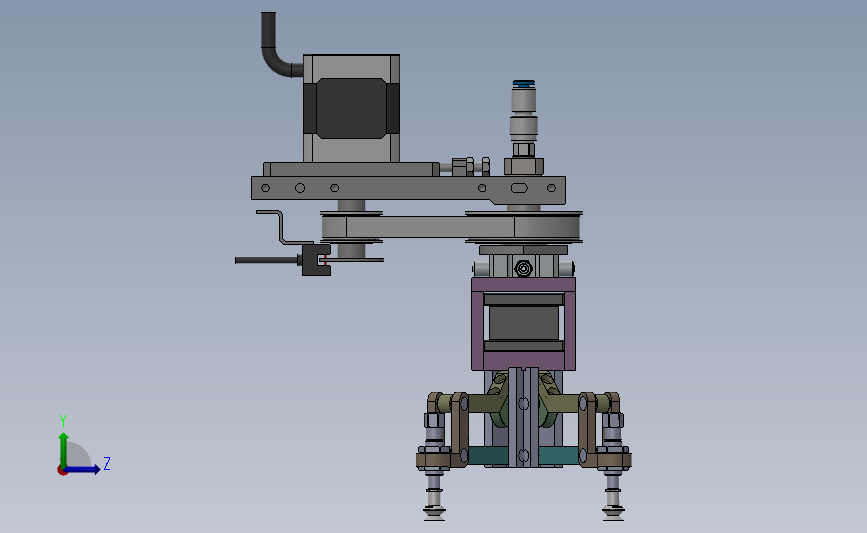Click the right brown linkage arm
The image size is (867, 533).
tap(587, 429)
